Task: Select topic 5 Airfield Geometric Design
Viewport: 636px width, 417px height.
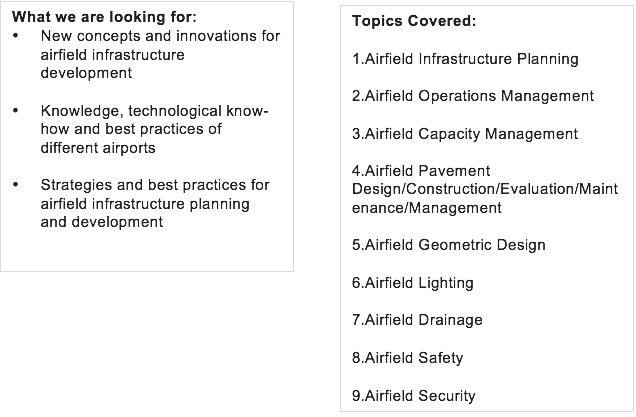Action: [x=449, y=245]
